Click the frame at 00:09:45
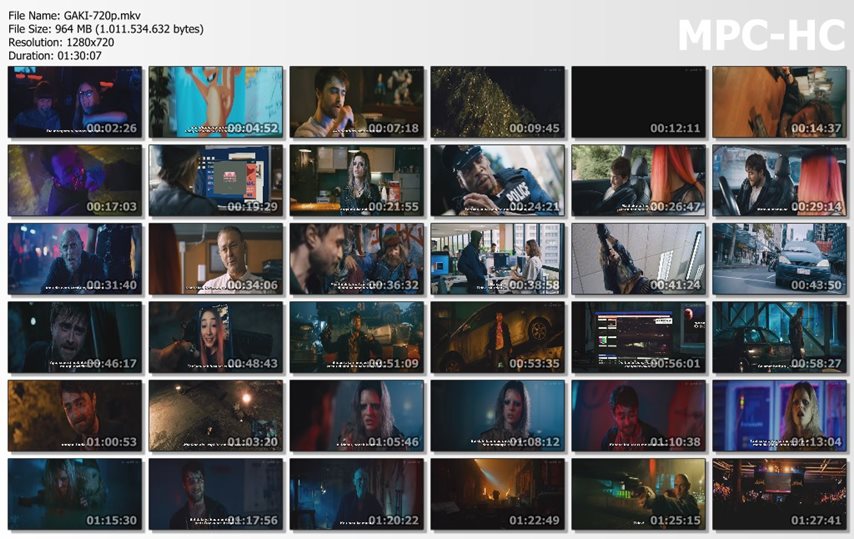 point(498,102)
